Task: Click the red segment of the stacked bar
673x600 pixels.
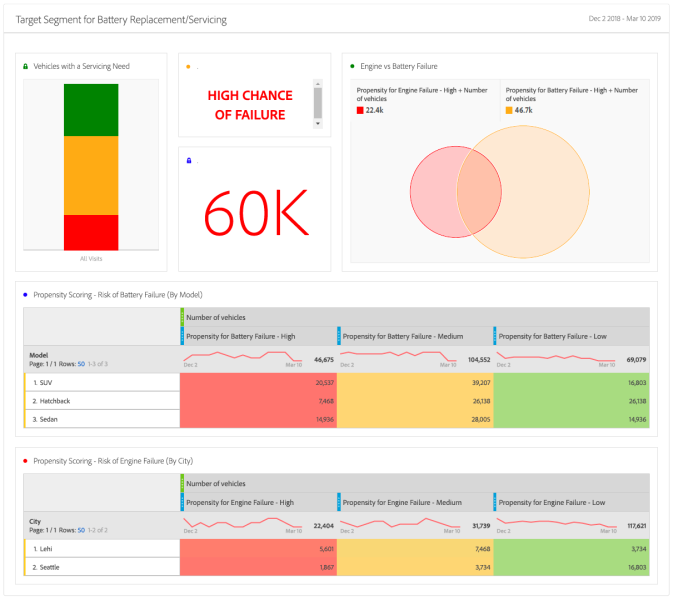Action: coord(91,232)
